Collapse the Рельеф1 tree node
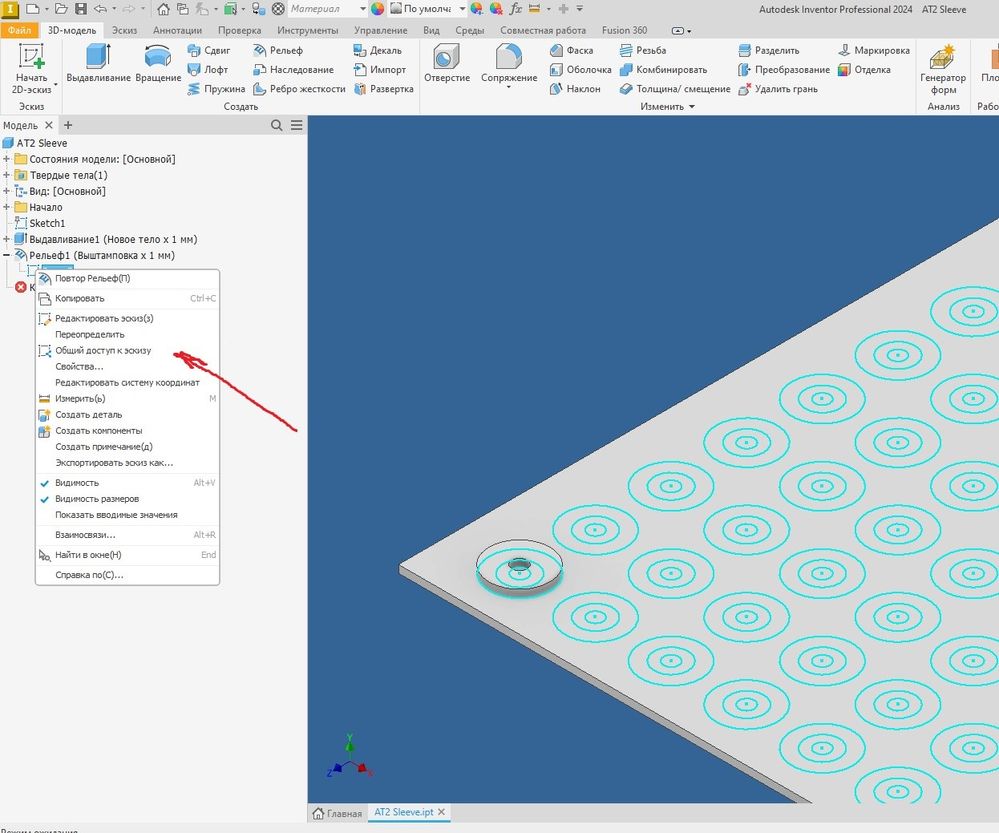The width and height of the screenshot is (999, 833). 8,255
